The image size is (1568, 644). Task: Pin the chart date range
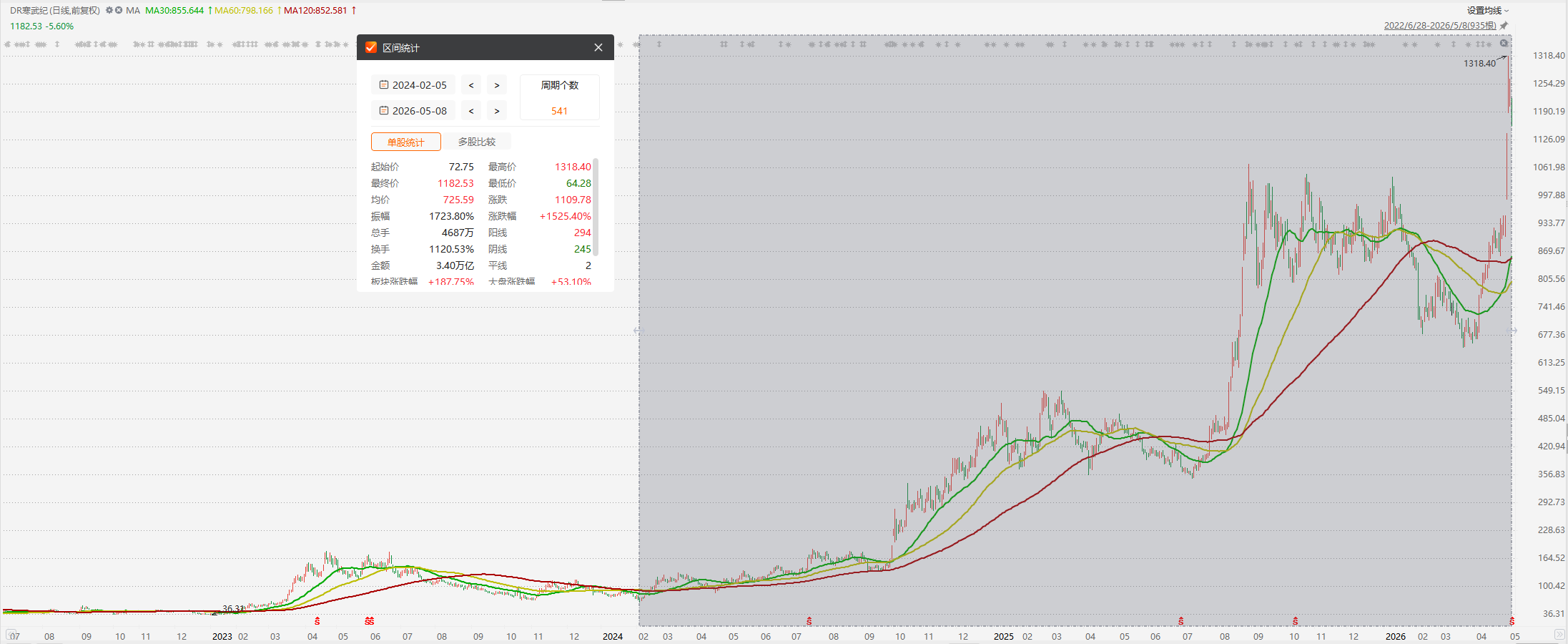[1504, 26]
